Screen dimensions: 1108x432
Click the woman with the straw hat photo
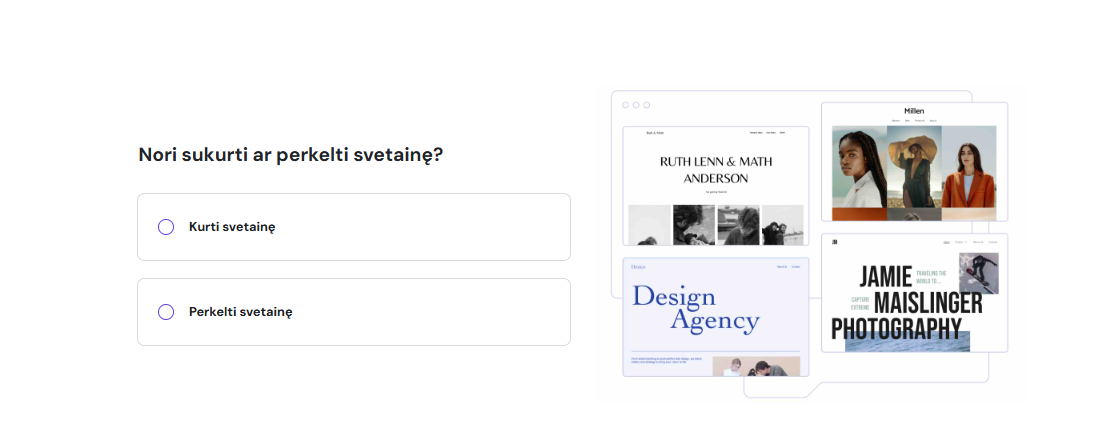[914, 167]
